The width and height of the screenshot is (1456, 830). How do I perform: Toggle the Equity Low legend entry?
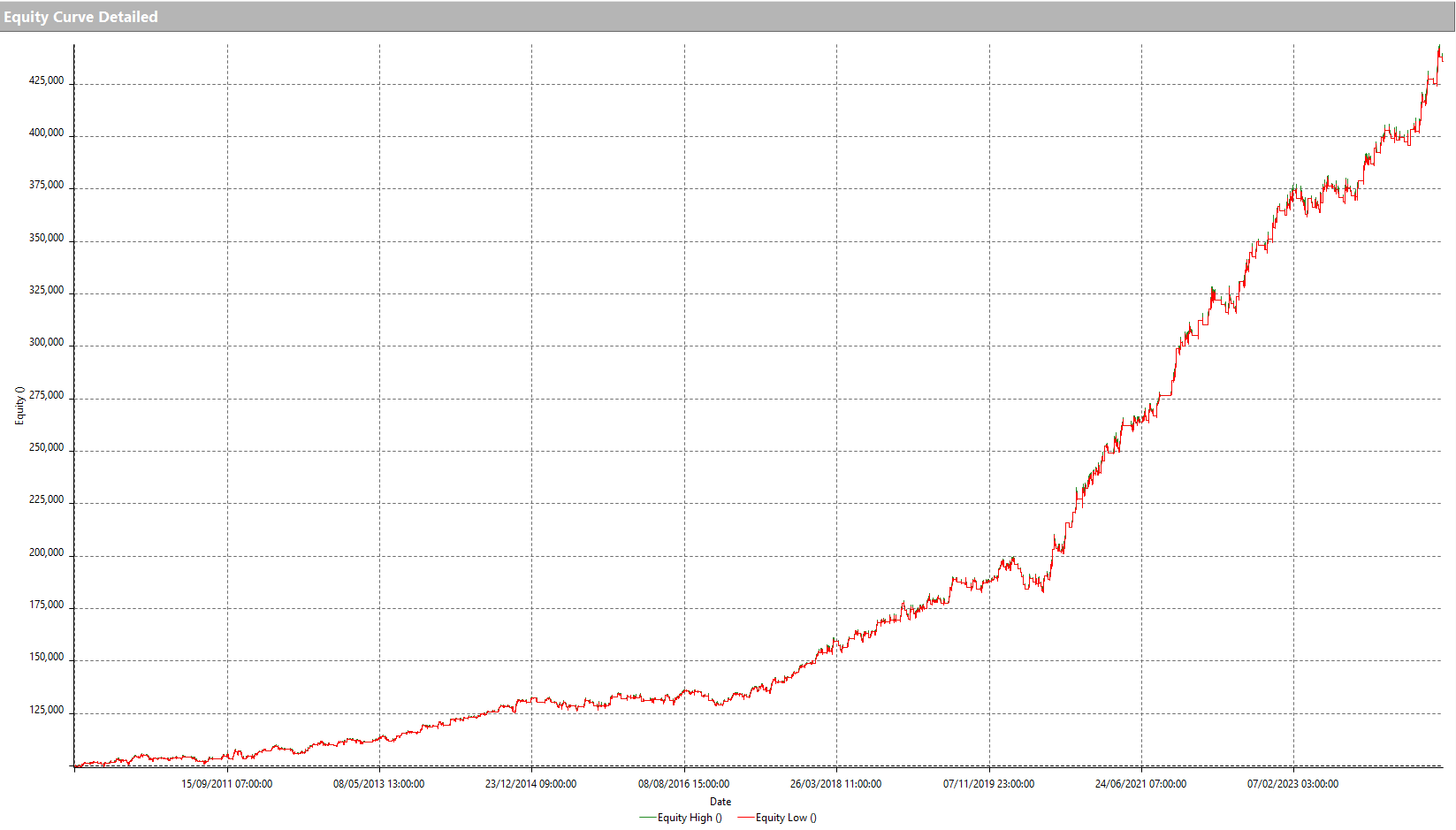(785, 818)
